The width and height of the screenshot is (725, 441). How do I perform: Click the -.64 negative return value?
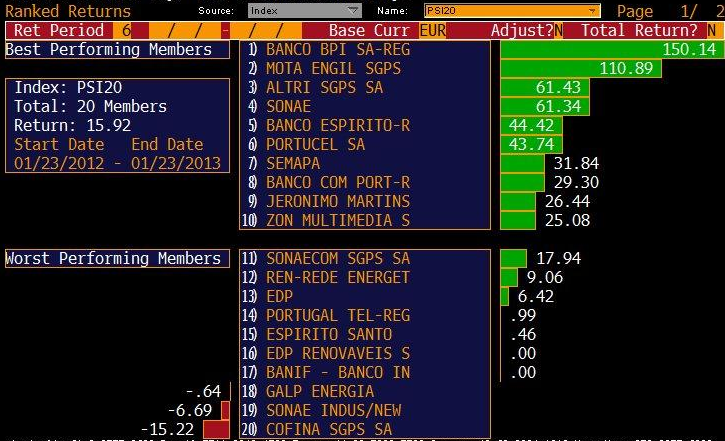(x=203, y=391)
